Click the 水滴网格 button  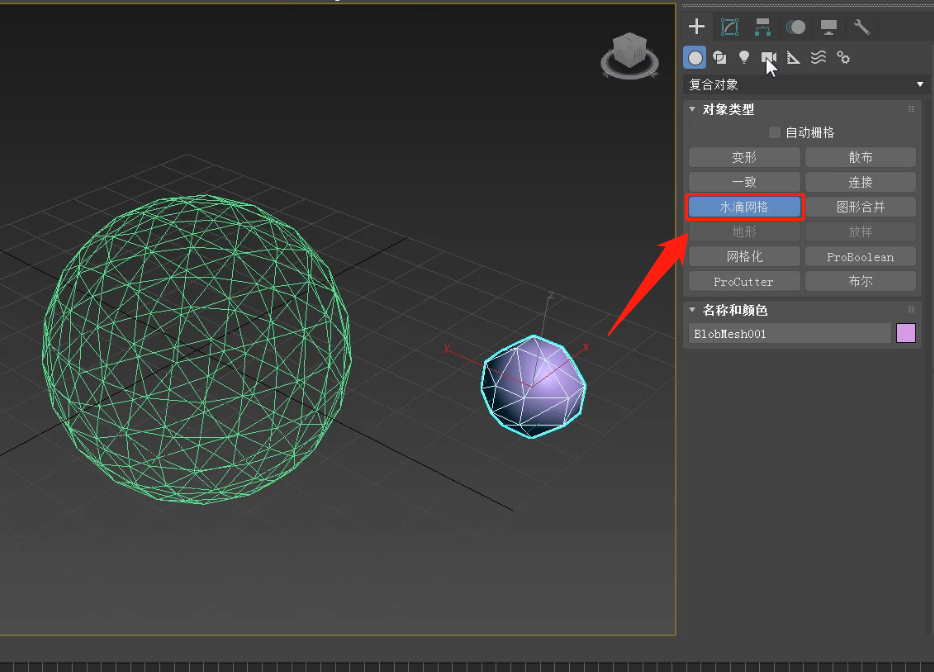(x=744, y=207)
